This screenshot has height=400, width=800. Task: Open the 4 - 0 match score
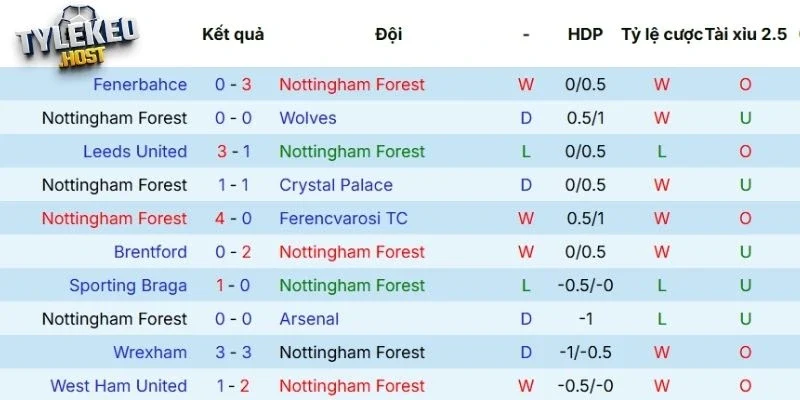pyautogui.click(x=233, y=219)
